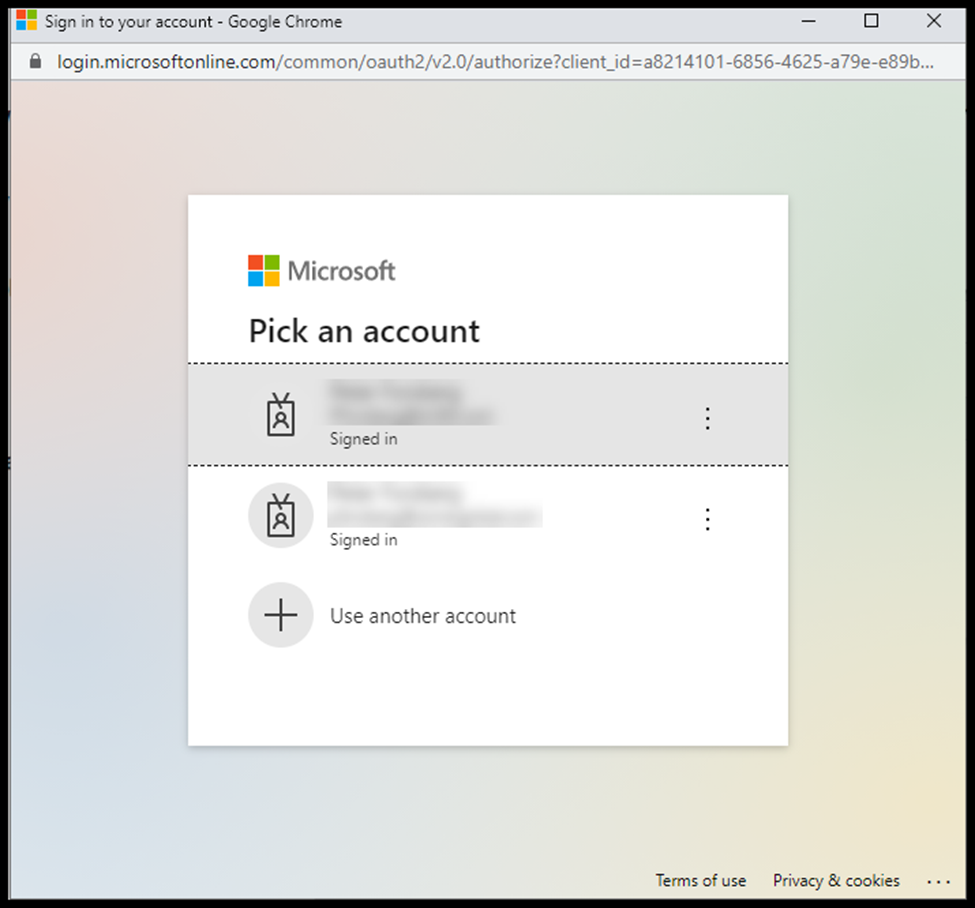Image resolution: width=975 pixels, height=908 pixels.
Task: Click the 'Pick an account' heading
Action: pos(364,331)
